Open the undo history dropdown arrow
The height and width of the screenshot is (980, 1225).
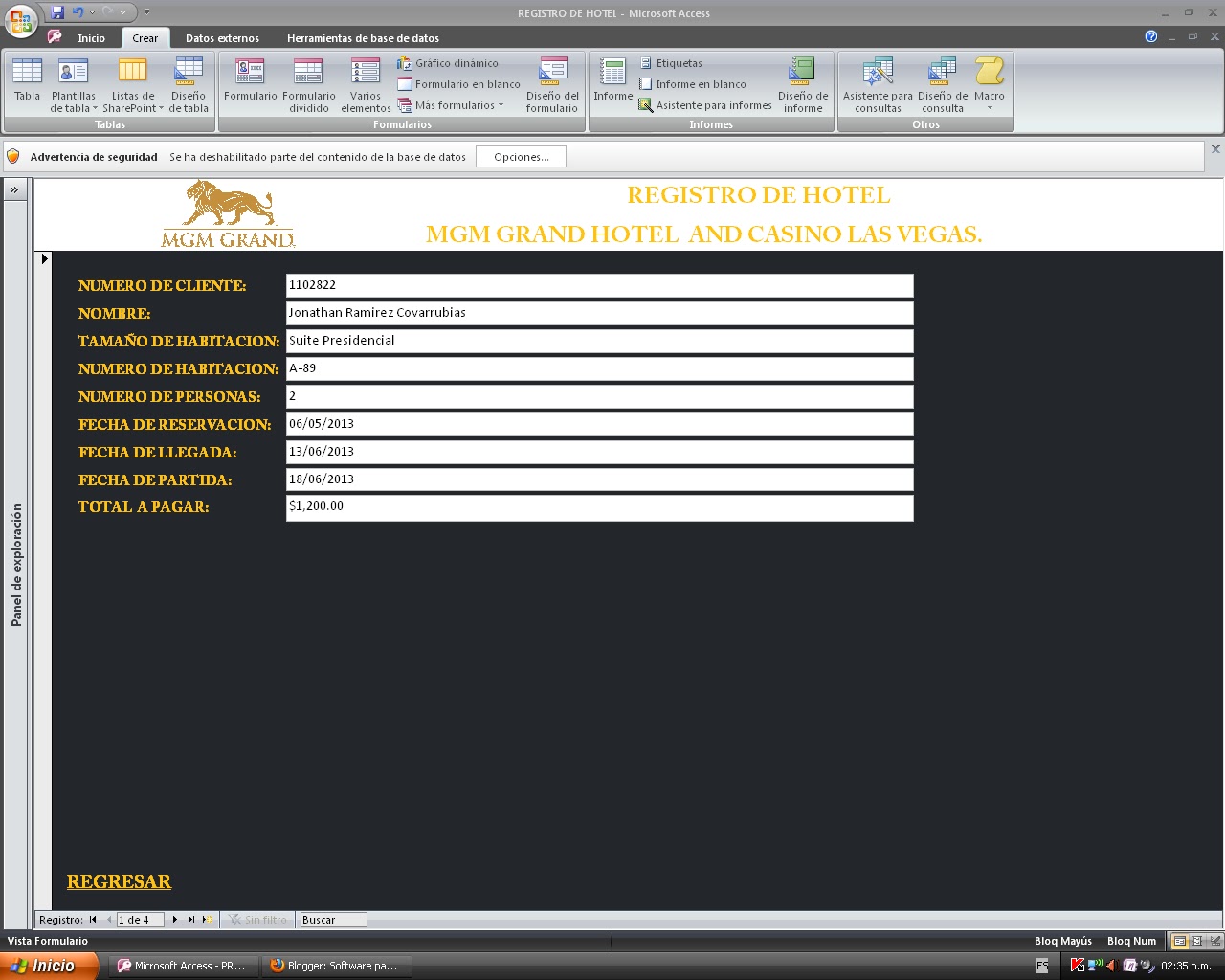[x=93, y=12]
